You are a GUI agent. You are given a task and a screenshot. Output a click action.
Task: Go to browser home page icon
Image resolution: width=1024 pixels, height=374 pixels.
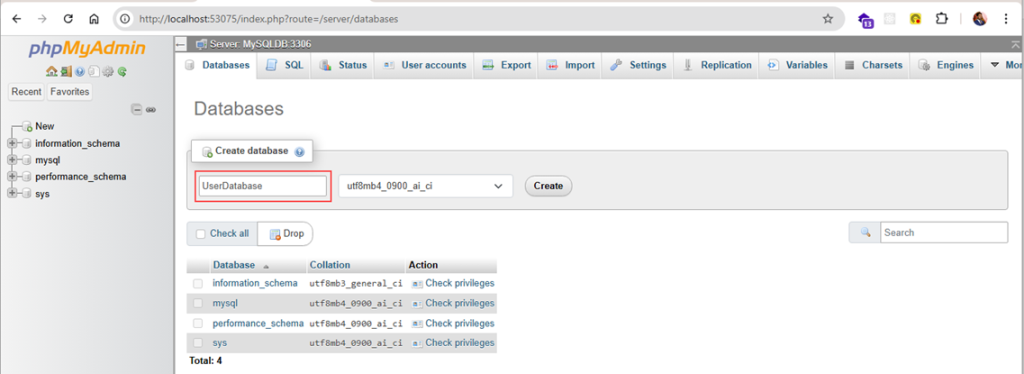[94, 19]
